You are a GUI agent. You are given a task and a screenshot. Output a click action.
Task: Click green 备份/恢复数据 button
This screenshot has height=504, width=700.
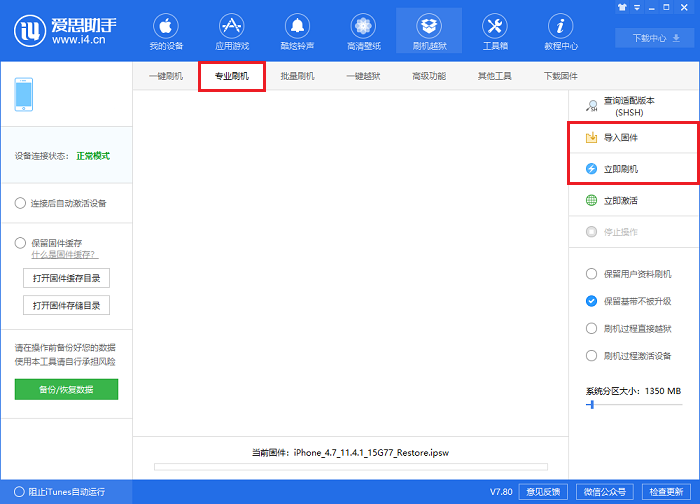(x=66, y=389)
